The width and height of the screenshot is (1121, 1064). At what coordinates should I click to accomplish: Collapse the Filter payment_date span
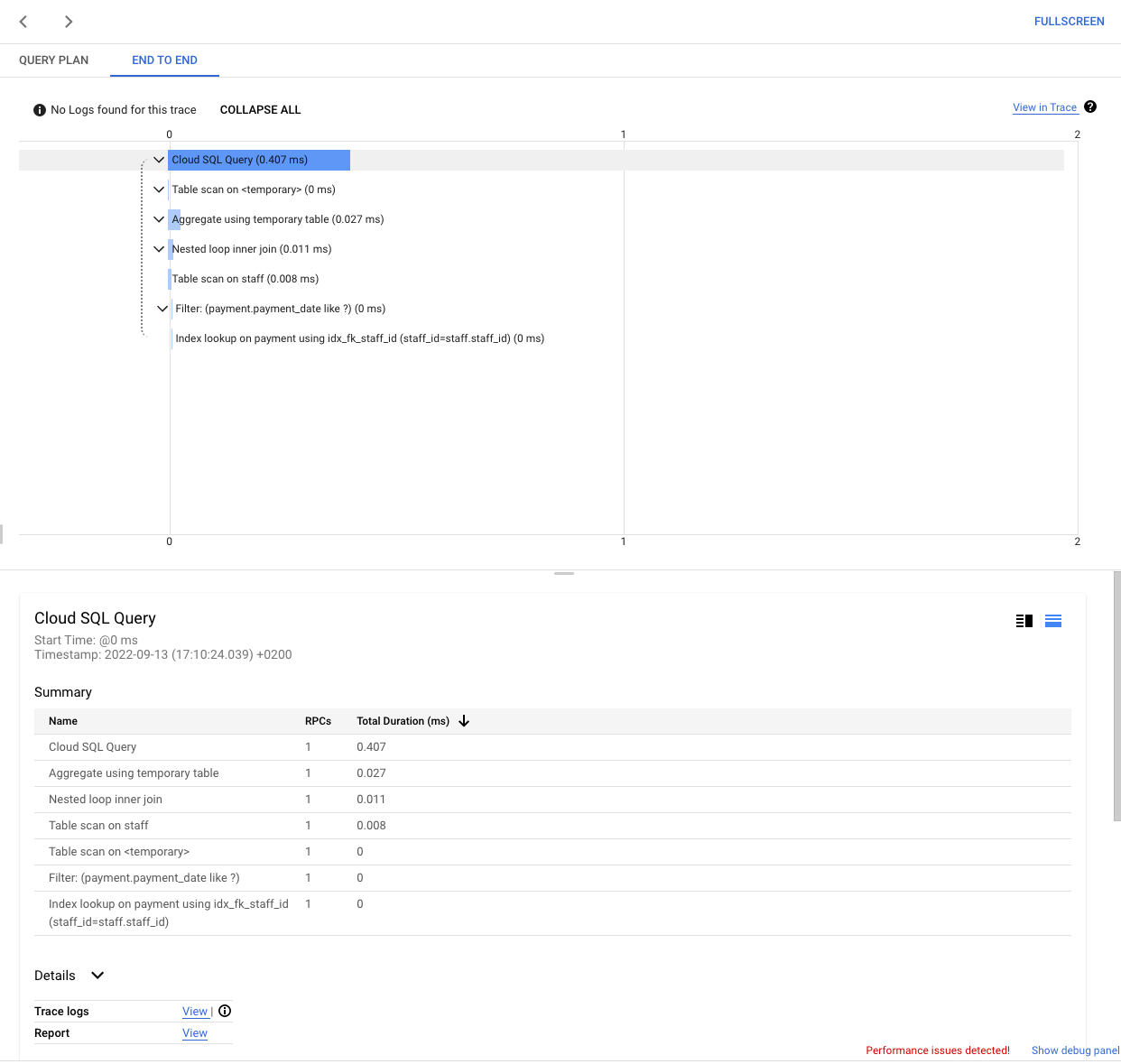162,309
